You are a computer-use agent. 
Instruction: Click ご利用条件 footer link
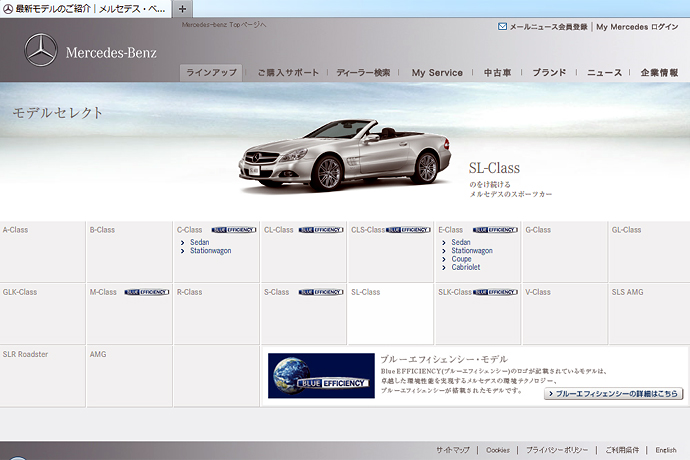(622, 450)
